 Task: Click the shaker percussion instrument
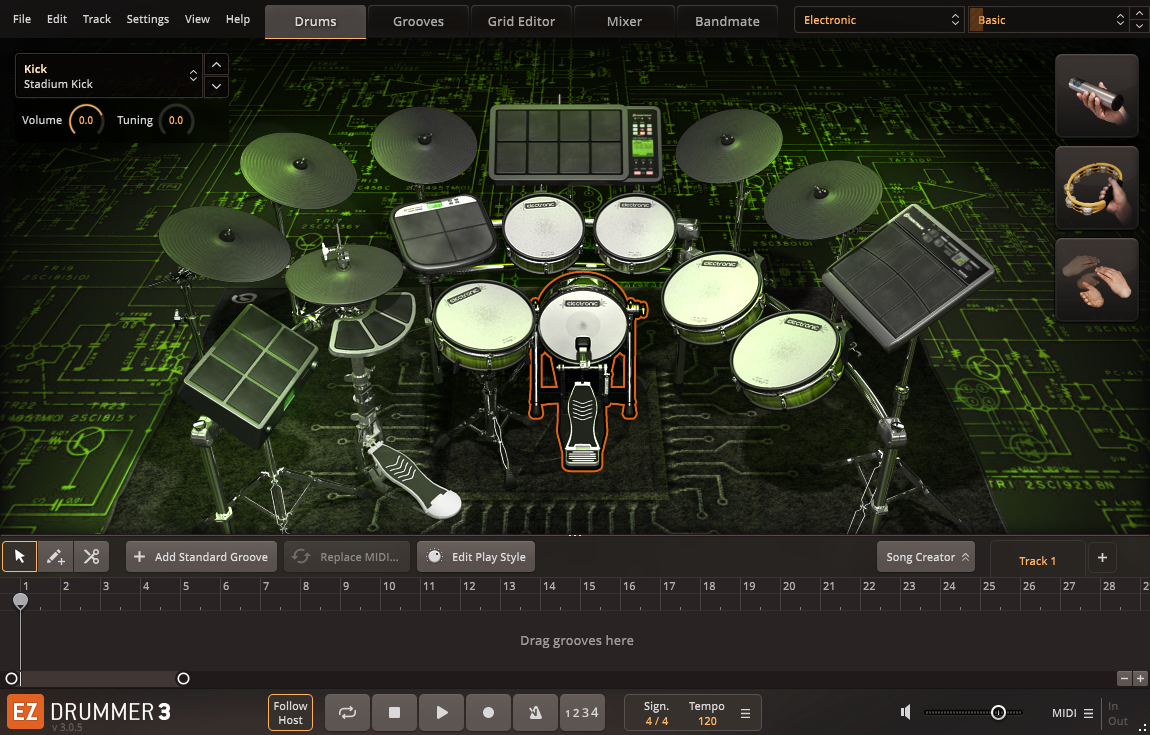1096,96
